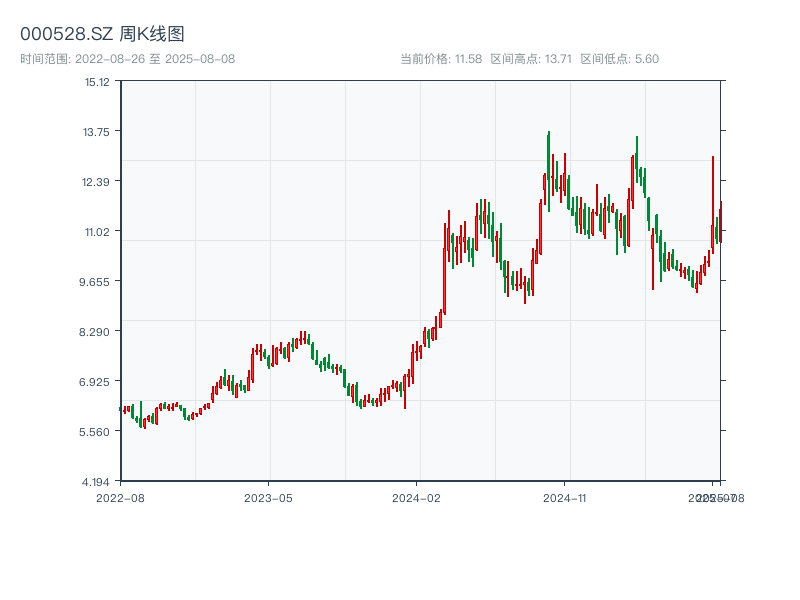The height and width of the screenshot is (600, 800).
Task: Click the 6.925 y-axis label
Action: pyautogui.click(x=97, y=382)
